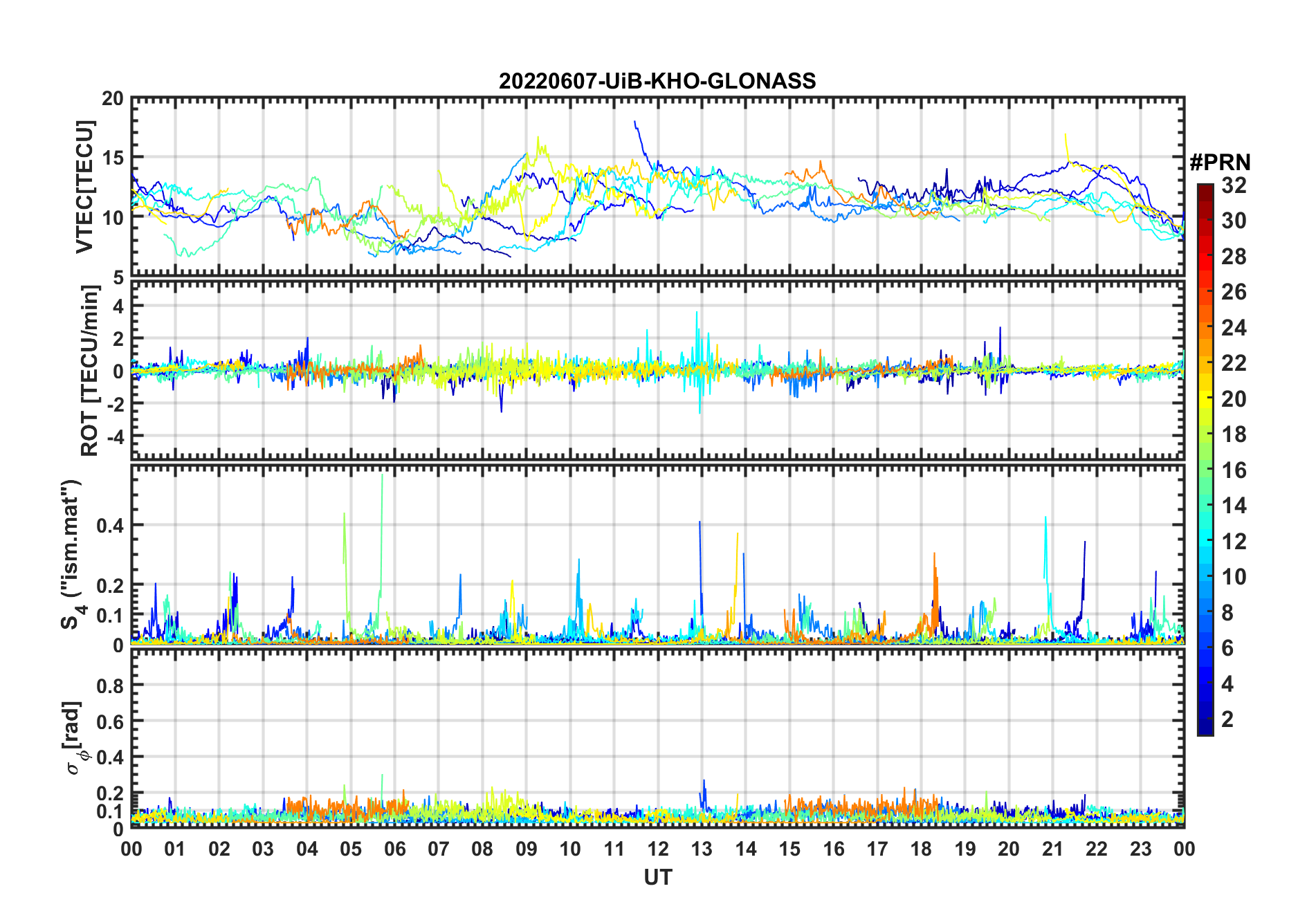Viewport: 1316px width, 920px height.
Task: Click the dark blue bottom of PRN colorbar
Action: tap(1205, 728)
